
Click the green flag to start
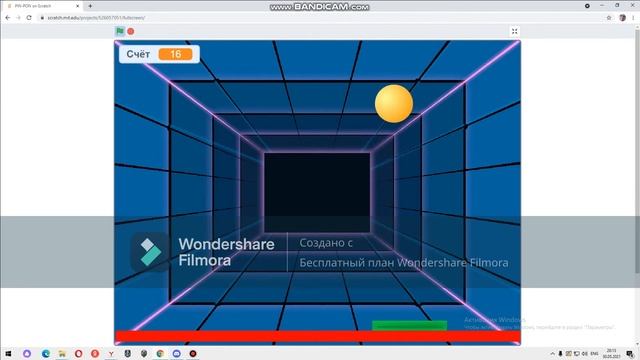pos(120,31)
